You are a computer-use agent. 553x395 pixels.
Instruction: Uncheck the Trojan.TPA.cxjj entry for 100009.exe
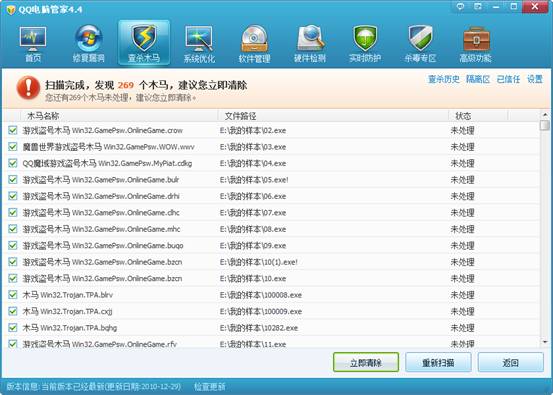[13, 311]
